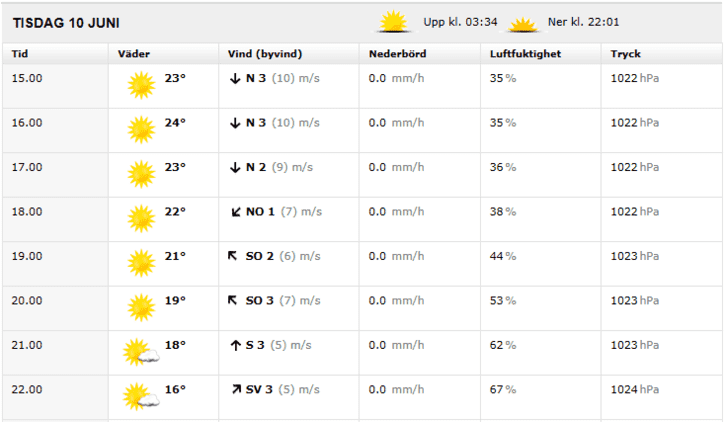
Task: Select the Nederbörd column header
Action: coord(398,54)
